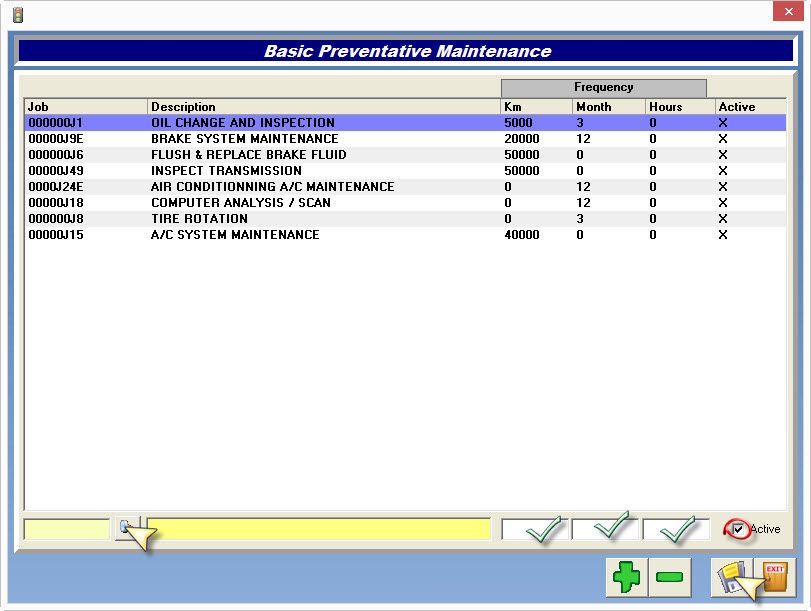This screenshot has width=811, height=611.
Task: Click the Km column header
Action: (x=537, y=107)
